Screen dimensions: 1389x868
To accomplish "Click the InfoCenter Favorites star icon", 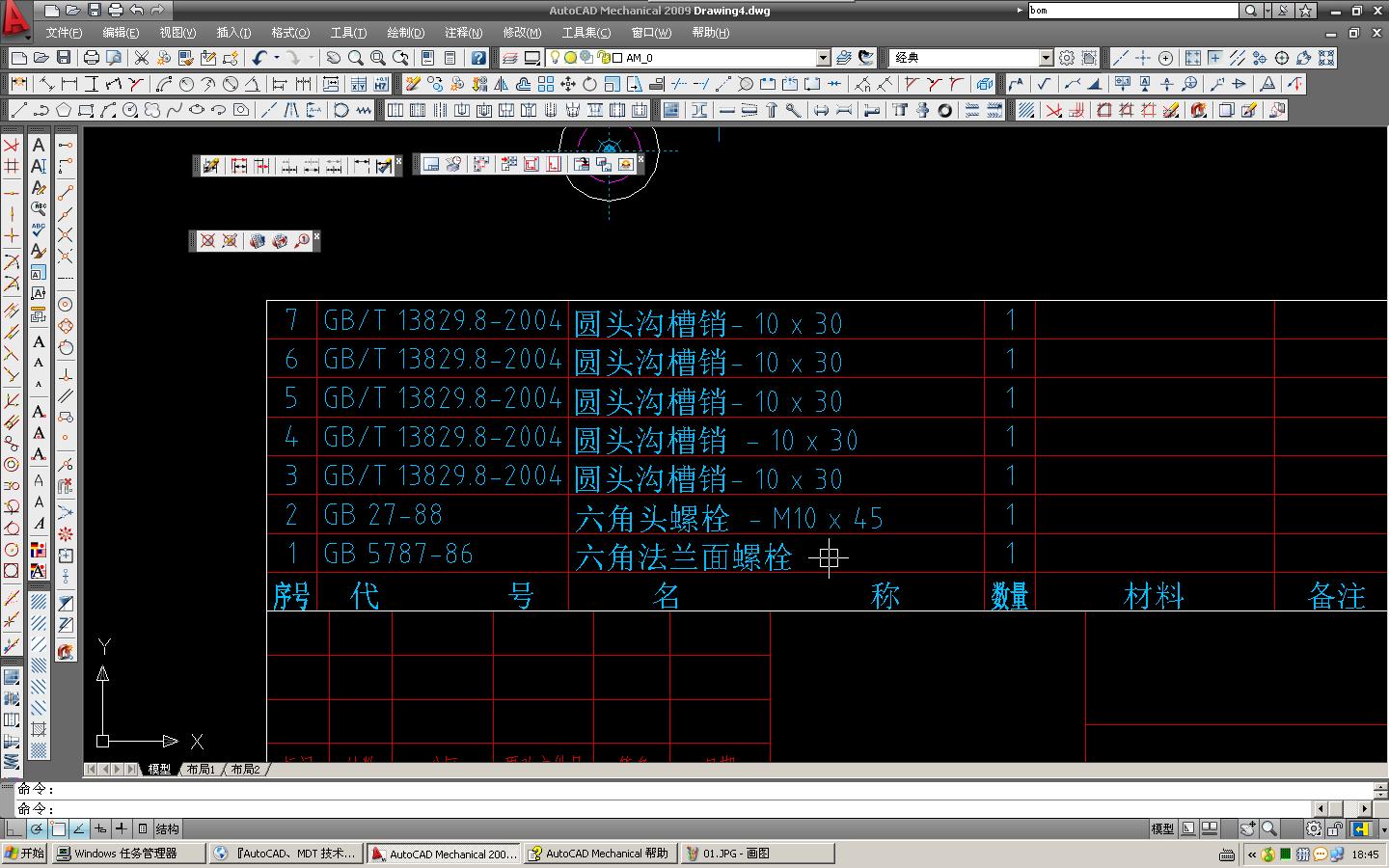I will [x=1305, y=11].
